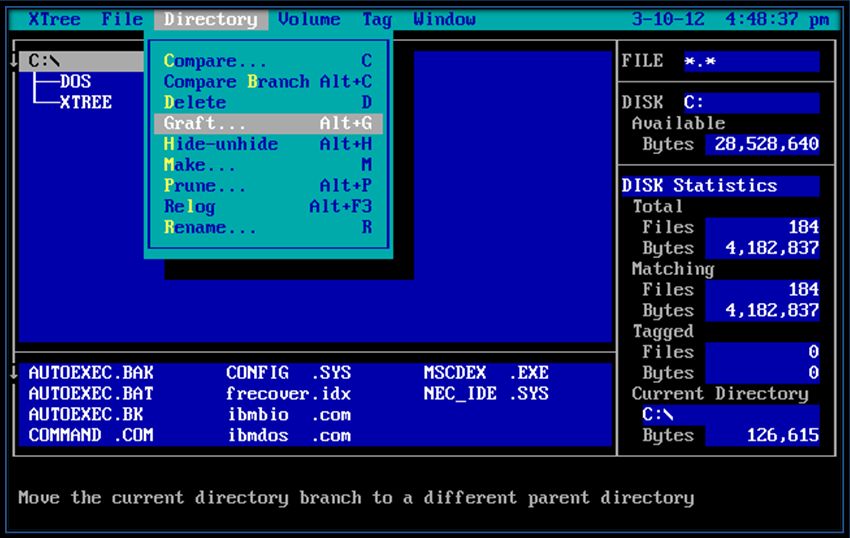850x538 pixels.
Task: Select the C:\ root in tree
Action: [x=81, y=61]
